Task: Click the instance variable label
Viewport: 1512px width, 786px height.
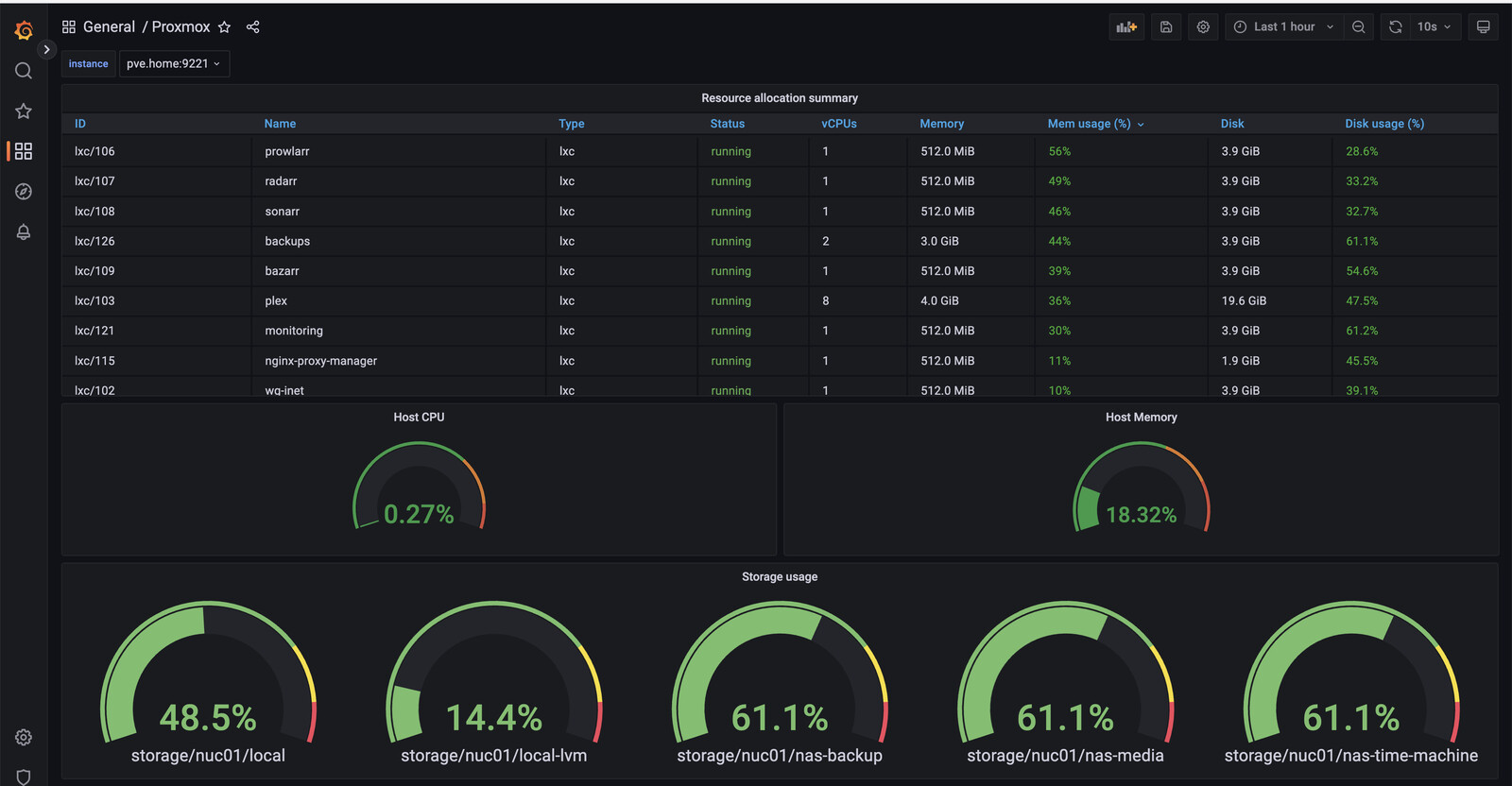Action: click(x=88, y=63)
